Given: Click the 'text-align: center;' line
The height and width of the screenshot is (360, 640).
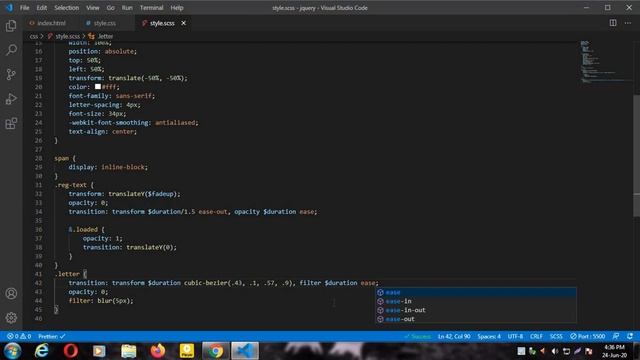Looking at the screenshot, I should (103, 131).
